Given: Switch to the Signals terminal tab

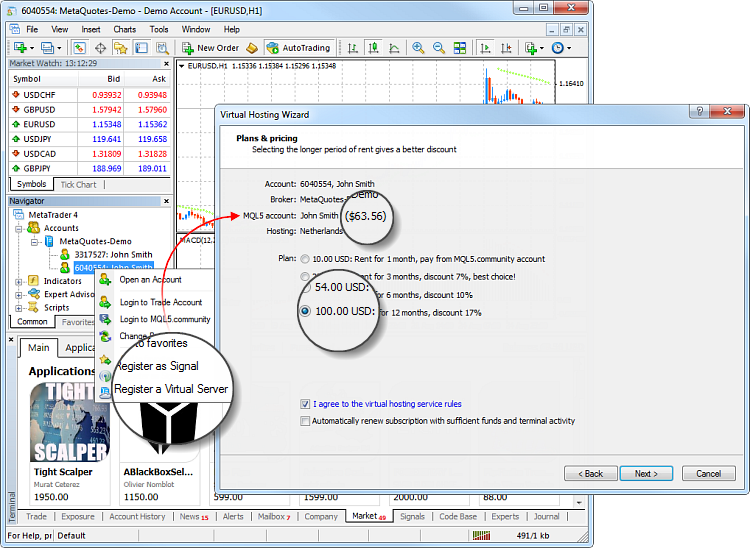Looking at the screenshot, I should (411, 517).
